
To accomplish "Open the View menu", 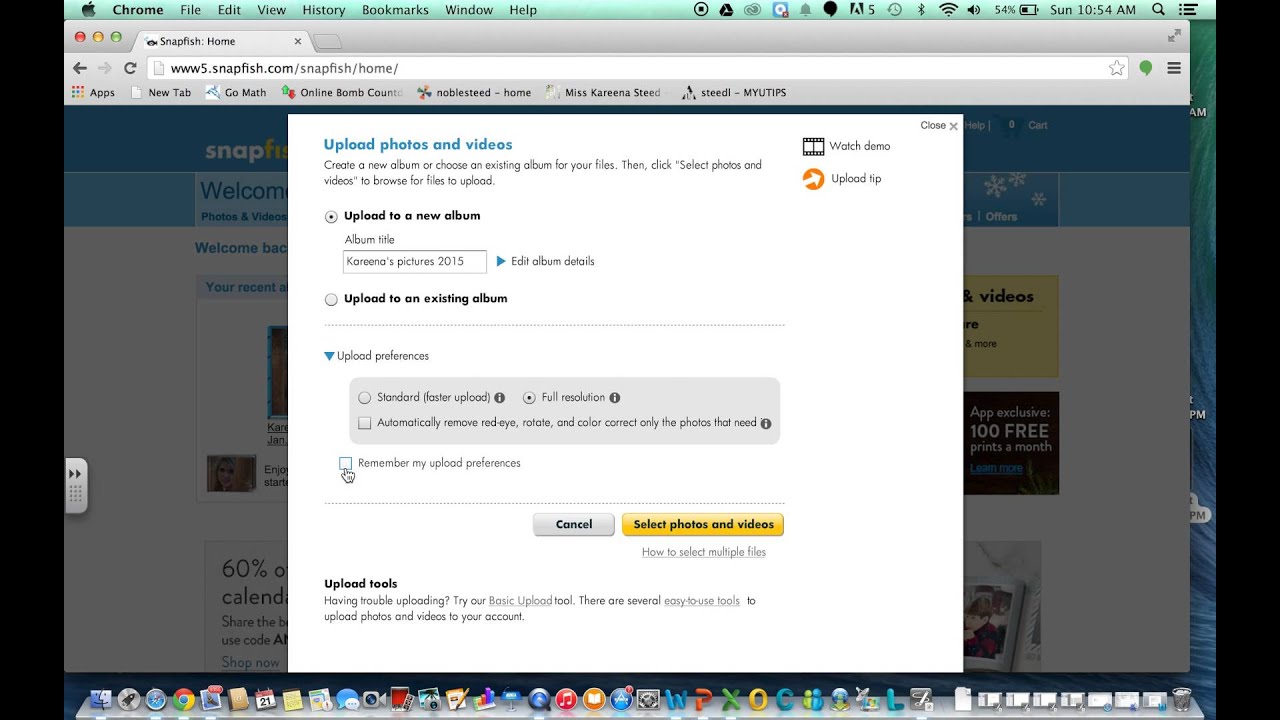I will click(271, 10).
